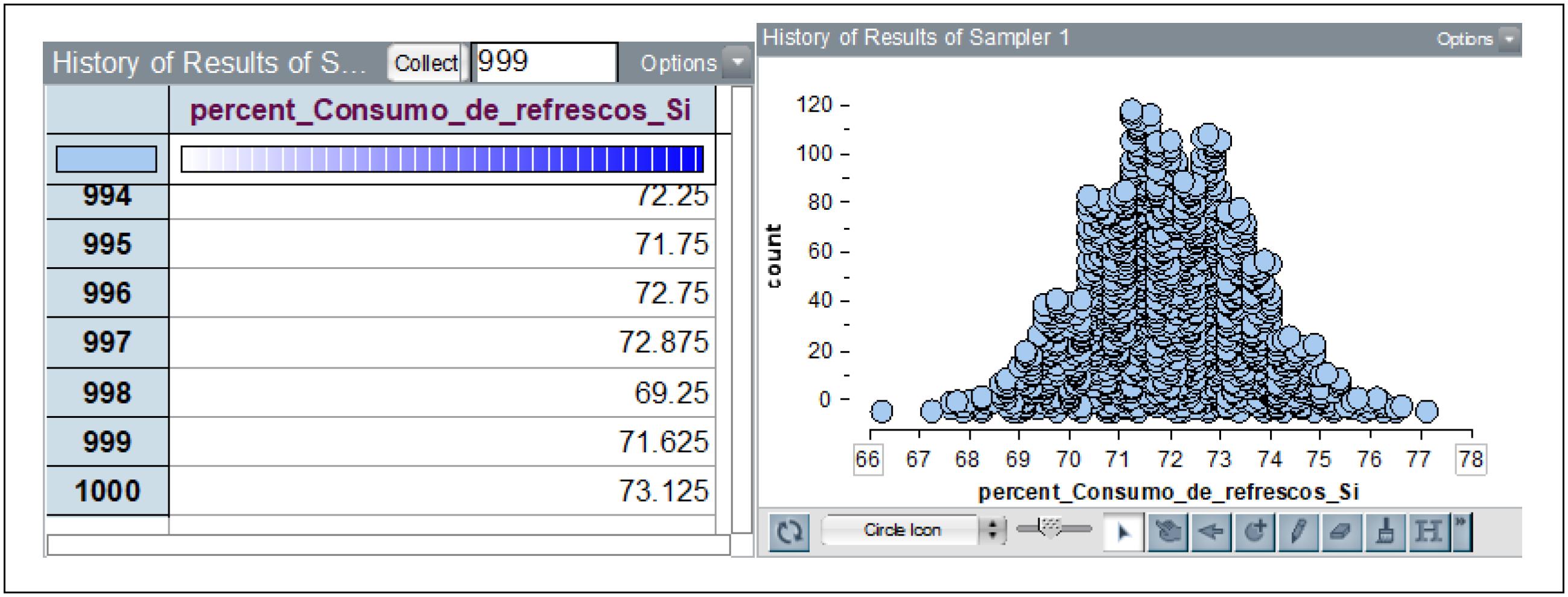
Task: Click the light blue case swatch
Action: coord(107,159)
